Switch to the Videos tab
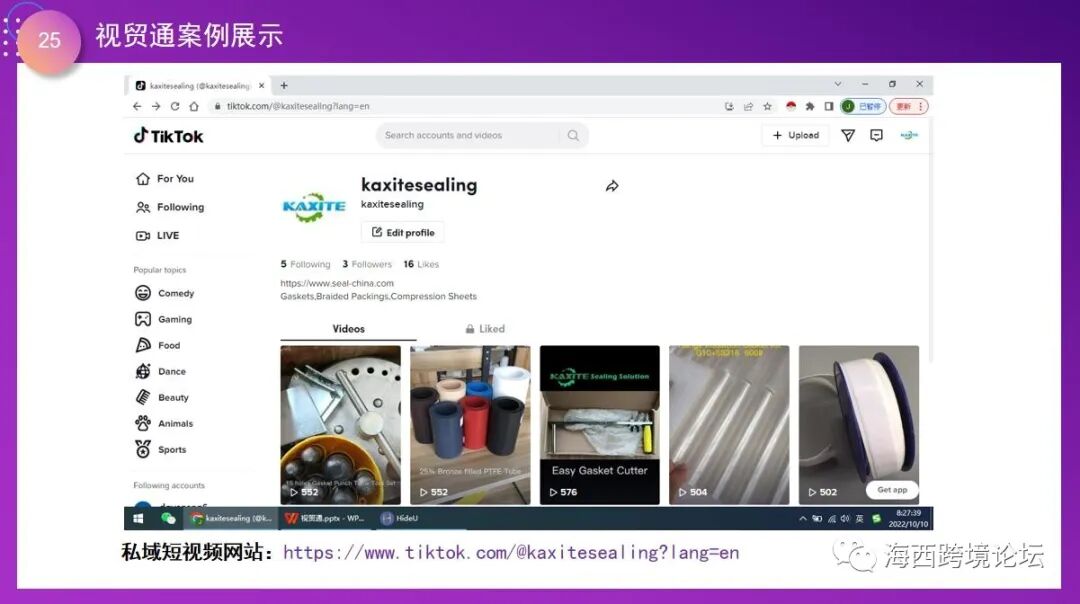The height and width of the screenshot is (604, 1080). coord(349,329)
